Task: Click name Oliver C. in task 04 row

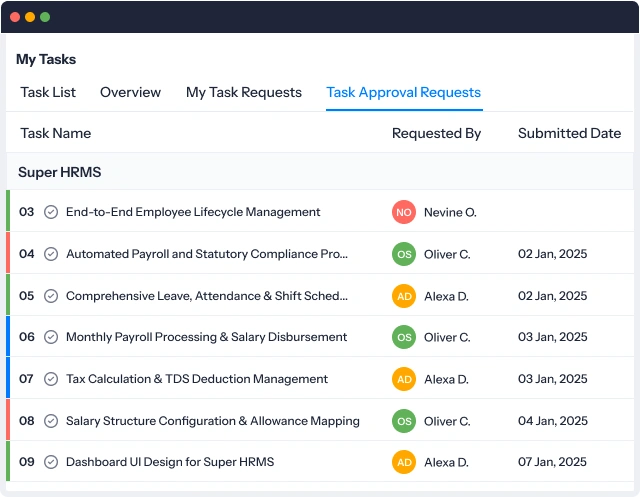Action: 447,255
